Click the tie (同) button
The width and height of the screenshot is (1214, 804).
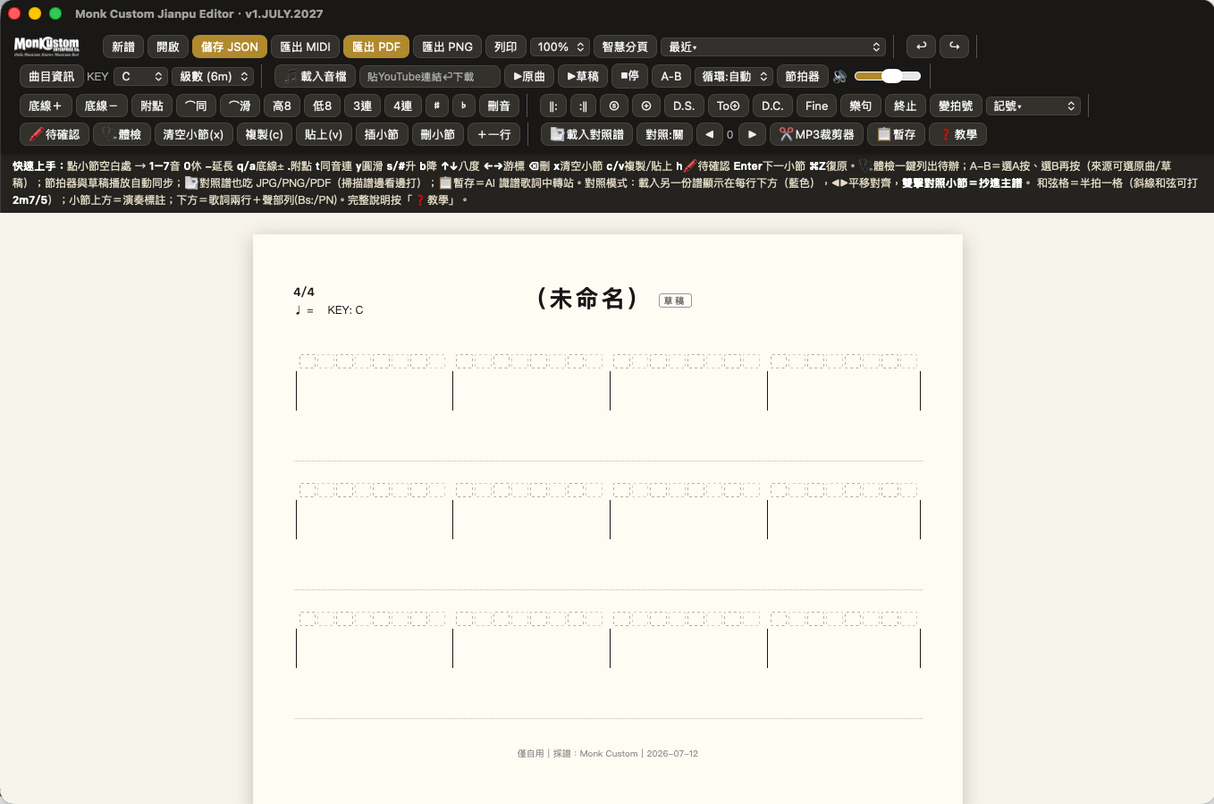pyautogui.click(x=195, y=106)
